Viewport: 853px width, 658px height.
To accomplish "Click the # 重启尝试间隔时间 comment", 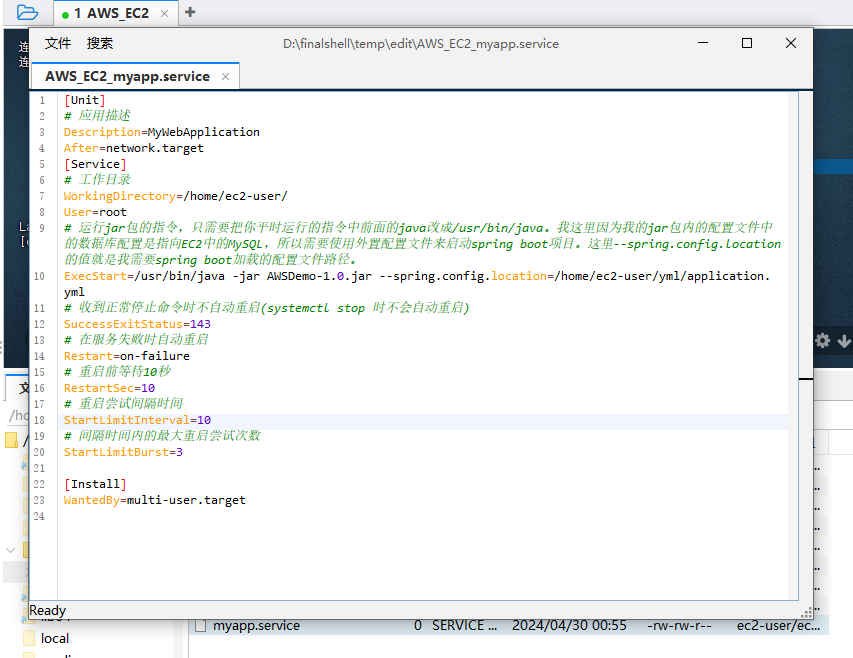I will tap(123, 404).
